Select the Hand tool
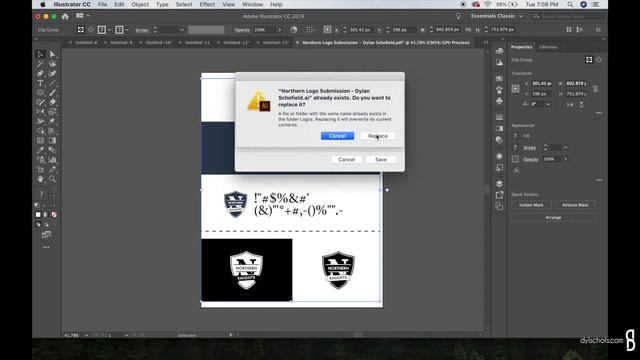The height and width of the screenshot is (360, 640). click(40, 179)
